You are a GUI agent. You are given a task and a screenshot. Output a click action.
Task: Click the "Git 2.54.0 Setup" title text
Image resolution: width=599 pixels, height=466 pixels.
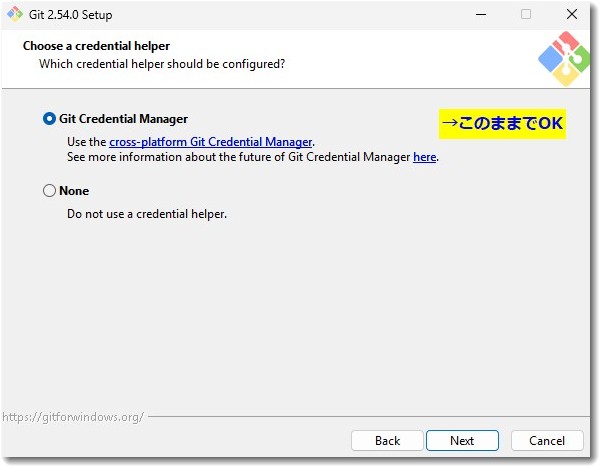point(71,15)
